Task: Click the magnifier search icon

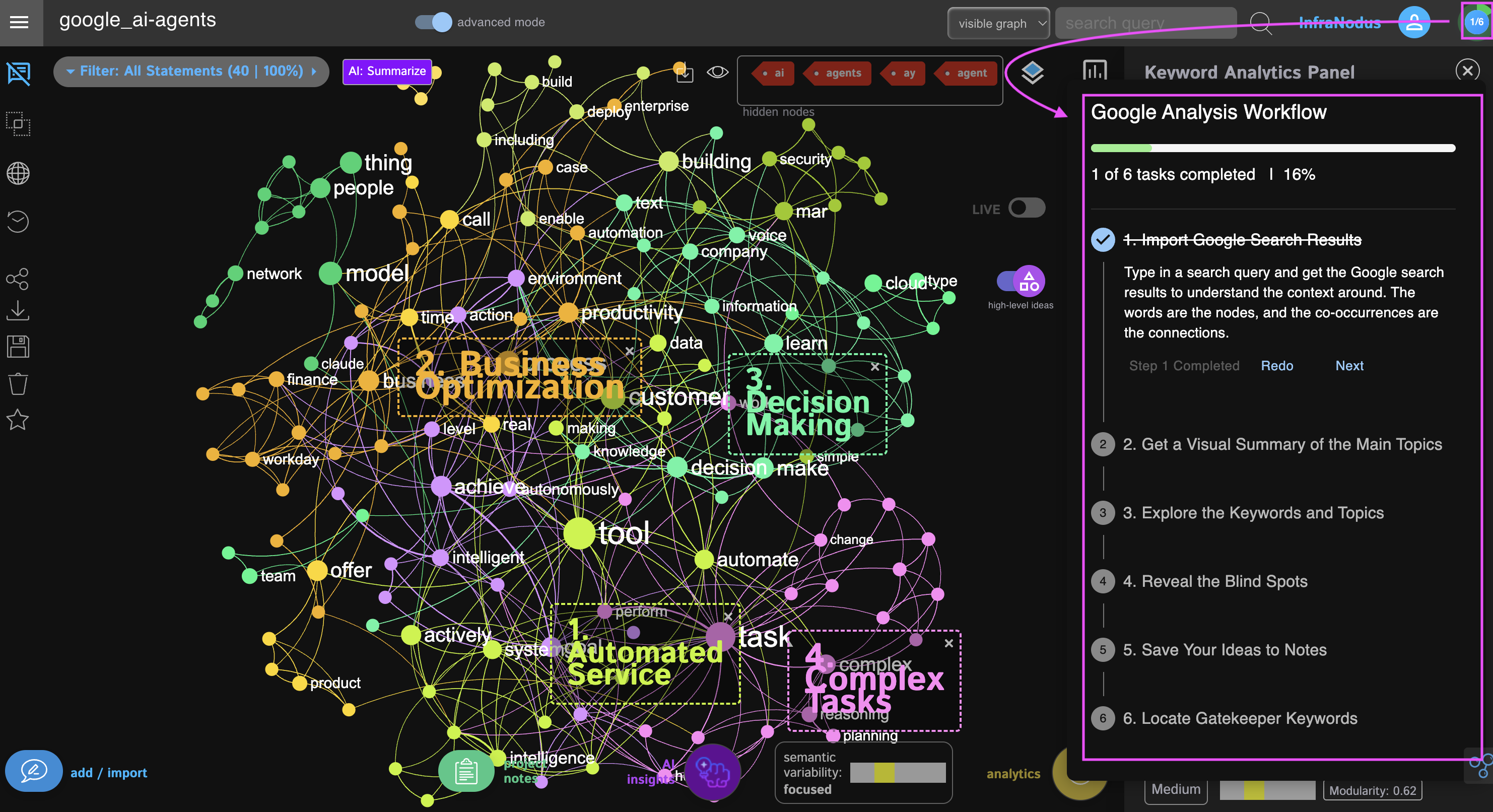Action: (x=1260, y=23)
